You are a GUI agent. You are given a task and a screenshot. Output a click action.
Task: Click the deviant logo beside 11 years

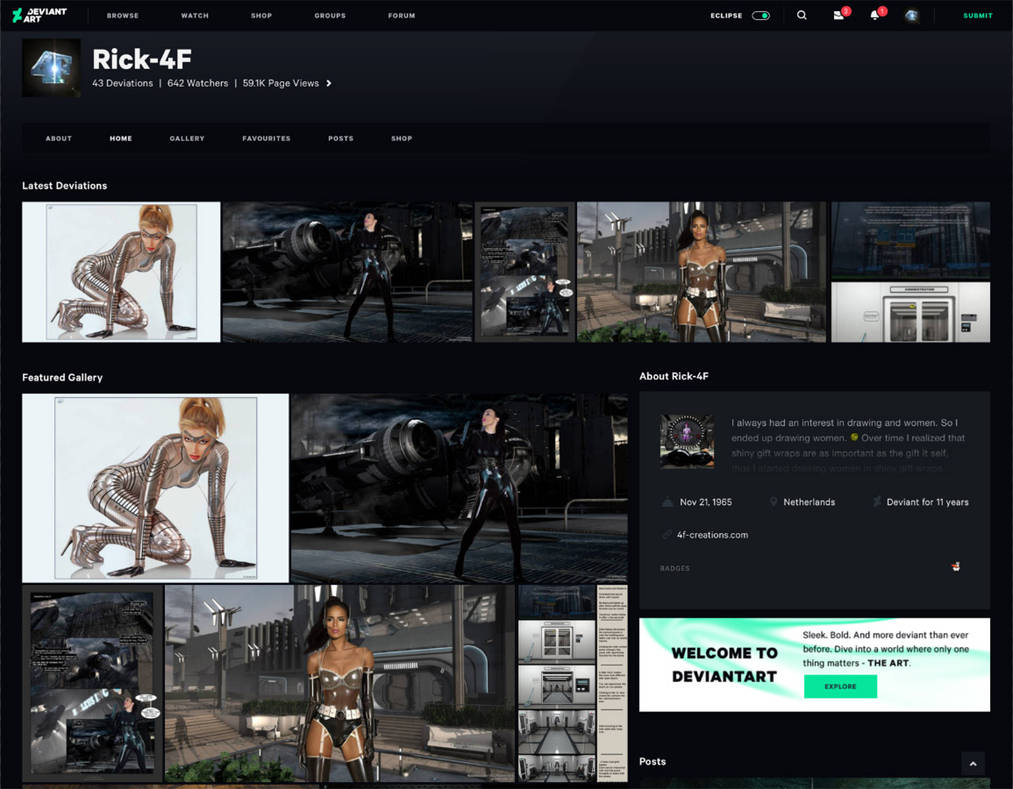(x=877, y=501)
